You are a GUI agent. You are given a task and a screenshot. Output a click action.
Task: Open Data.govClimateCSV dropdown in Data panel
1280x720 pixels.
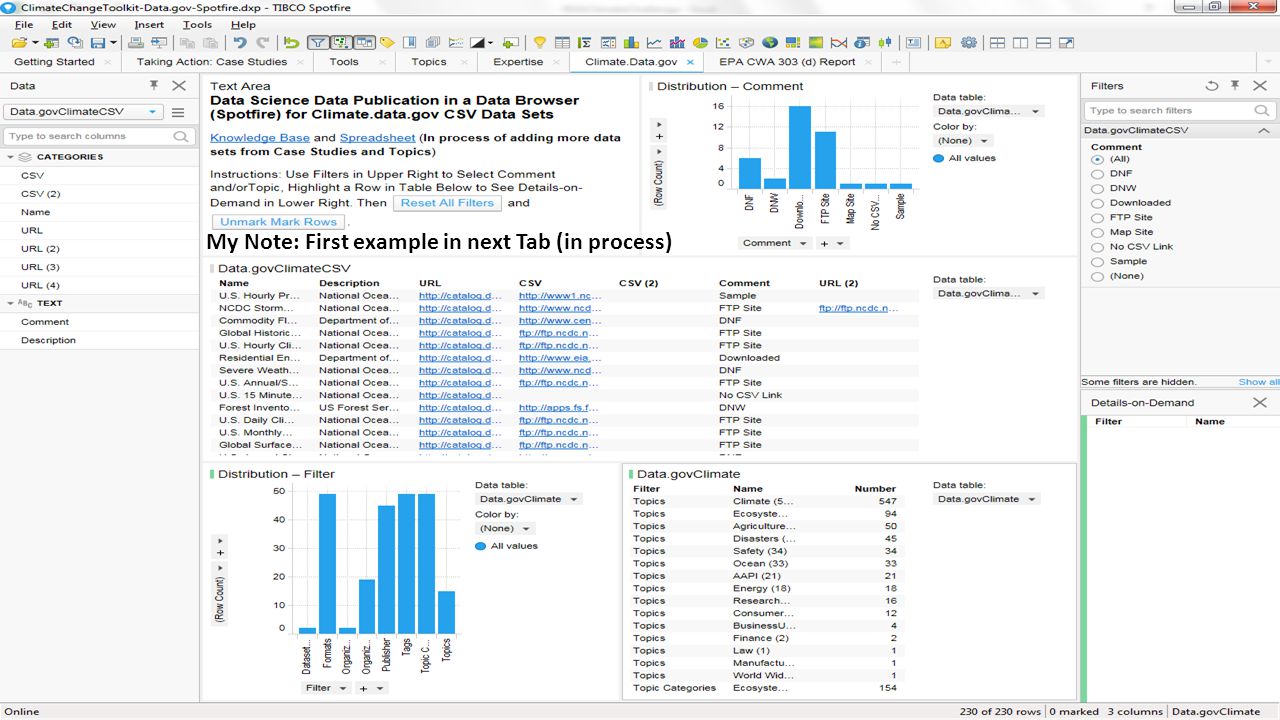(x=83, y=112)
